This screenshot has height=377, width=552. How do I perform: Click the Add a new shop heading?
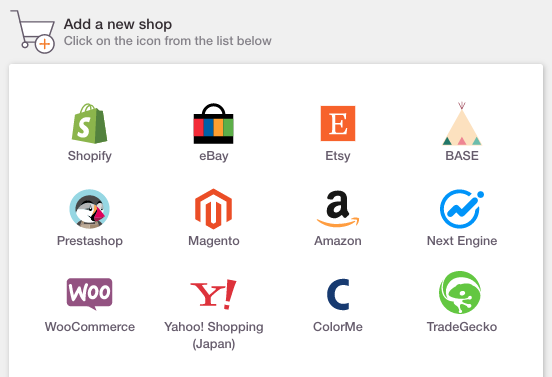coord(118,24)
